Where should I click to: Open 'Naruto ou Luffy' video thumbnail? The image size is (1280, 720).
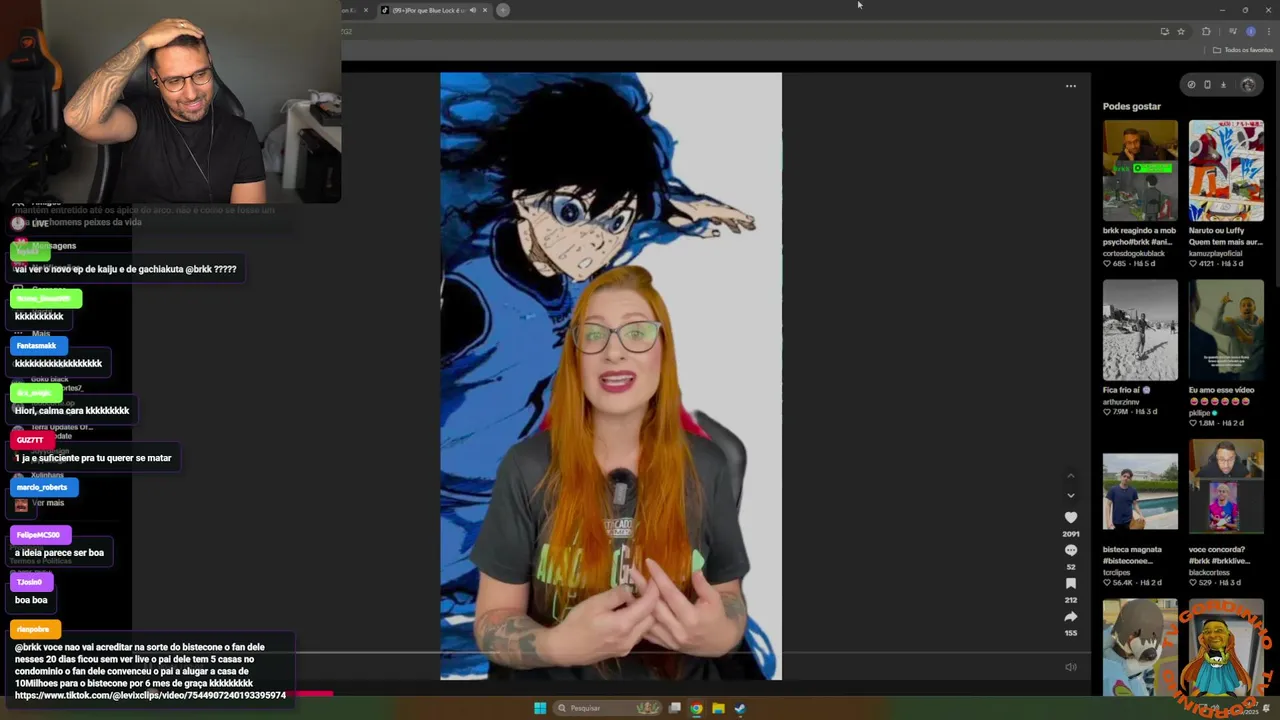[x=1226, y=170]
